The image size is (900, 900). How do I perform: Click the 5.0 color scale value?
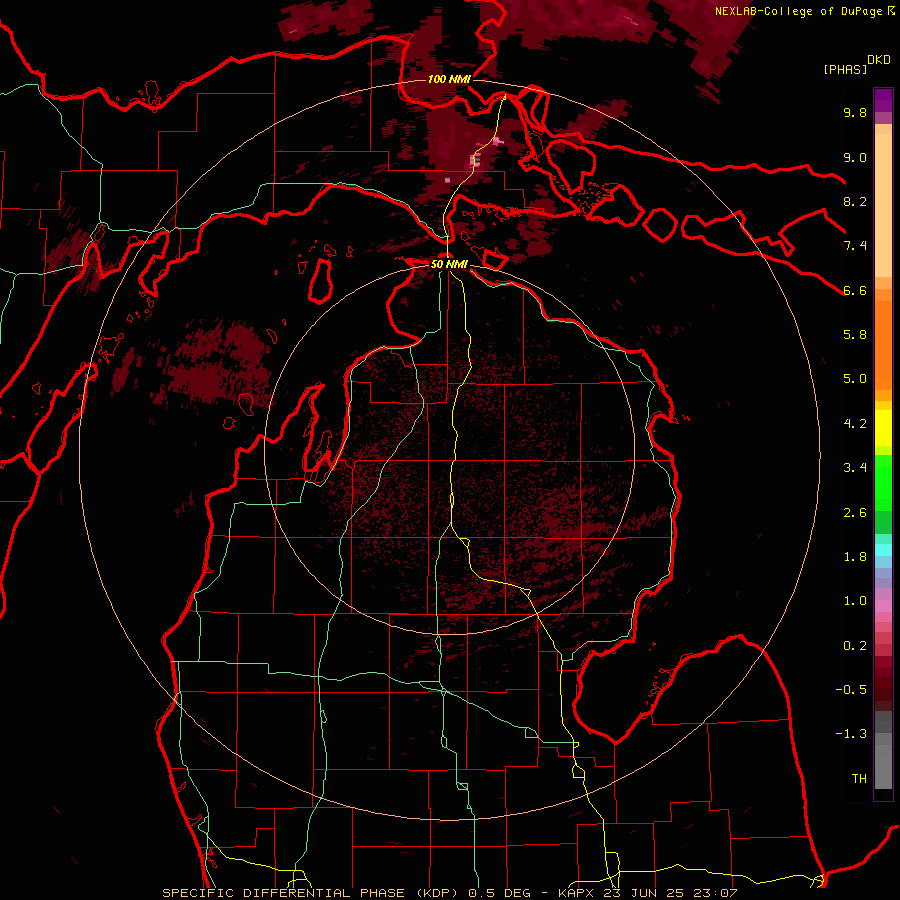point(855,379)
